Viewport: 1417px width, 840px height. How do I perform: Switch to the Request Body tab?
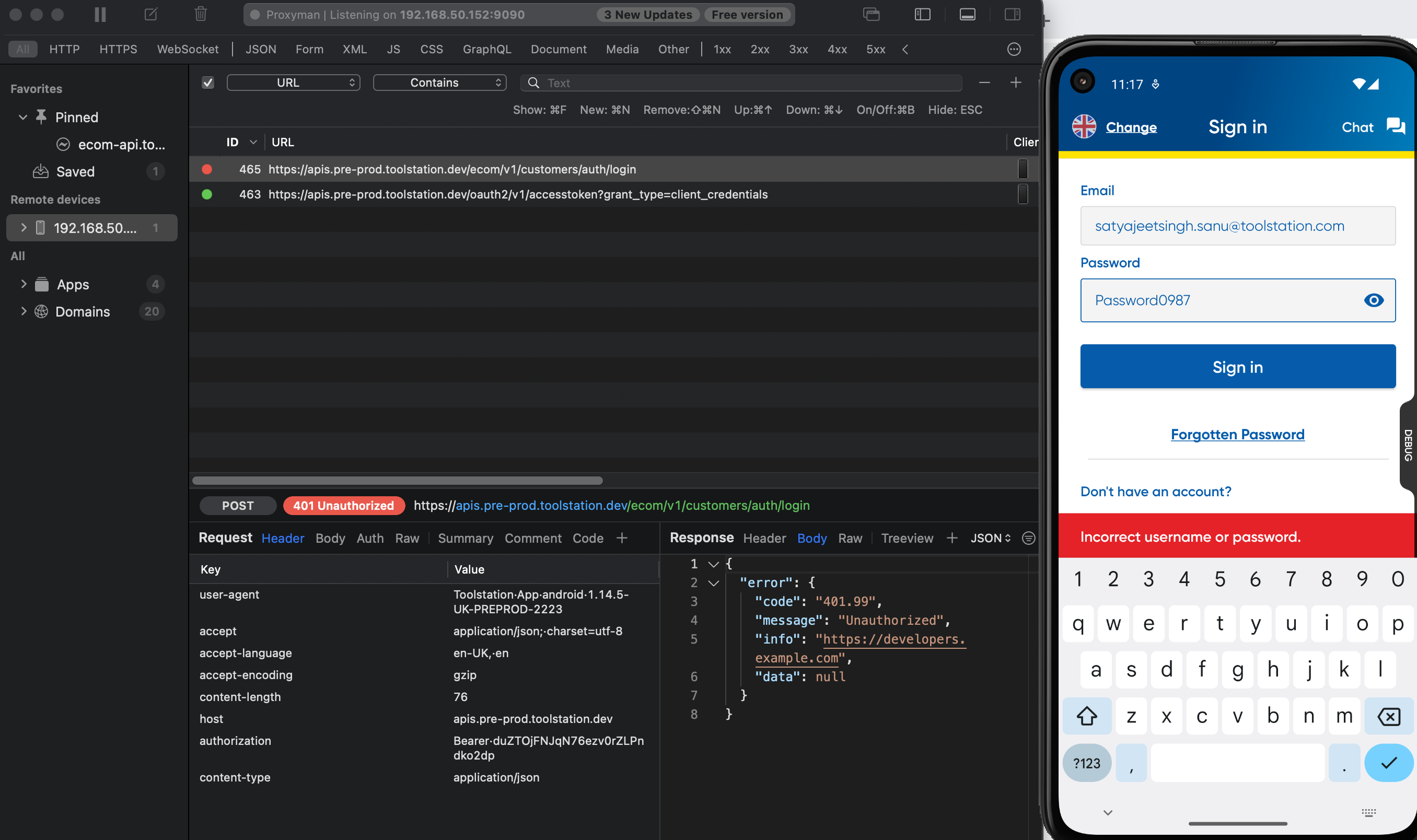tap(330, 538)
